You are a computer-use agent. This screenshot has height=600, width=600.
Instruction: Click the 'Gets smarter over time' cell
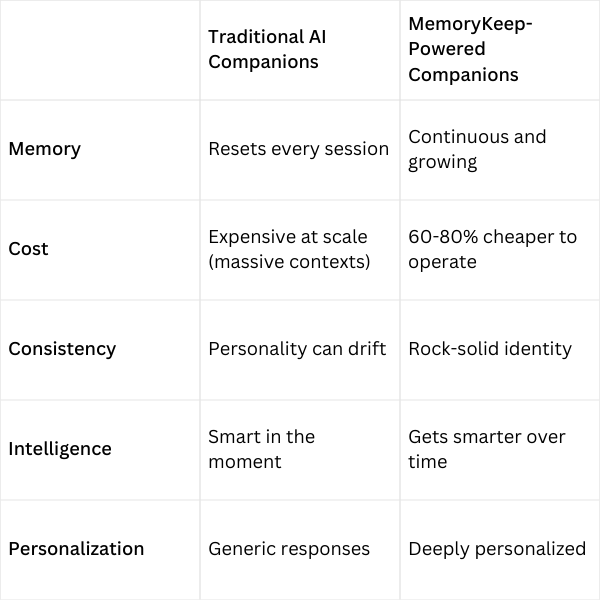pyautogui.click(x=486, y=449)
